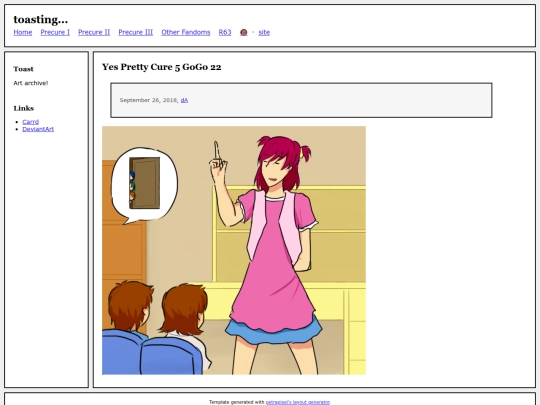Open the Carrd link in sidebar

31,122
